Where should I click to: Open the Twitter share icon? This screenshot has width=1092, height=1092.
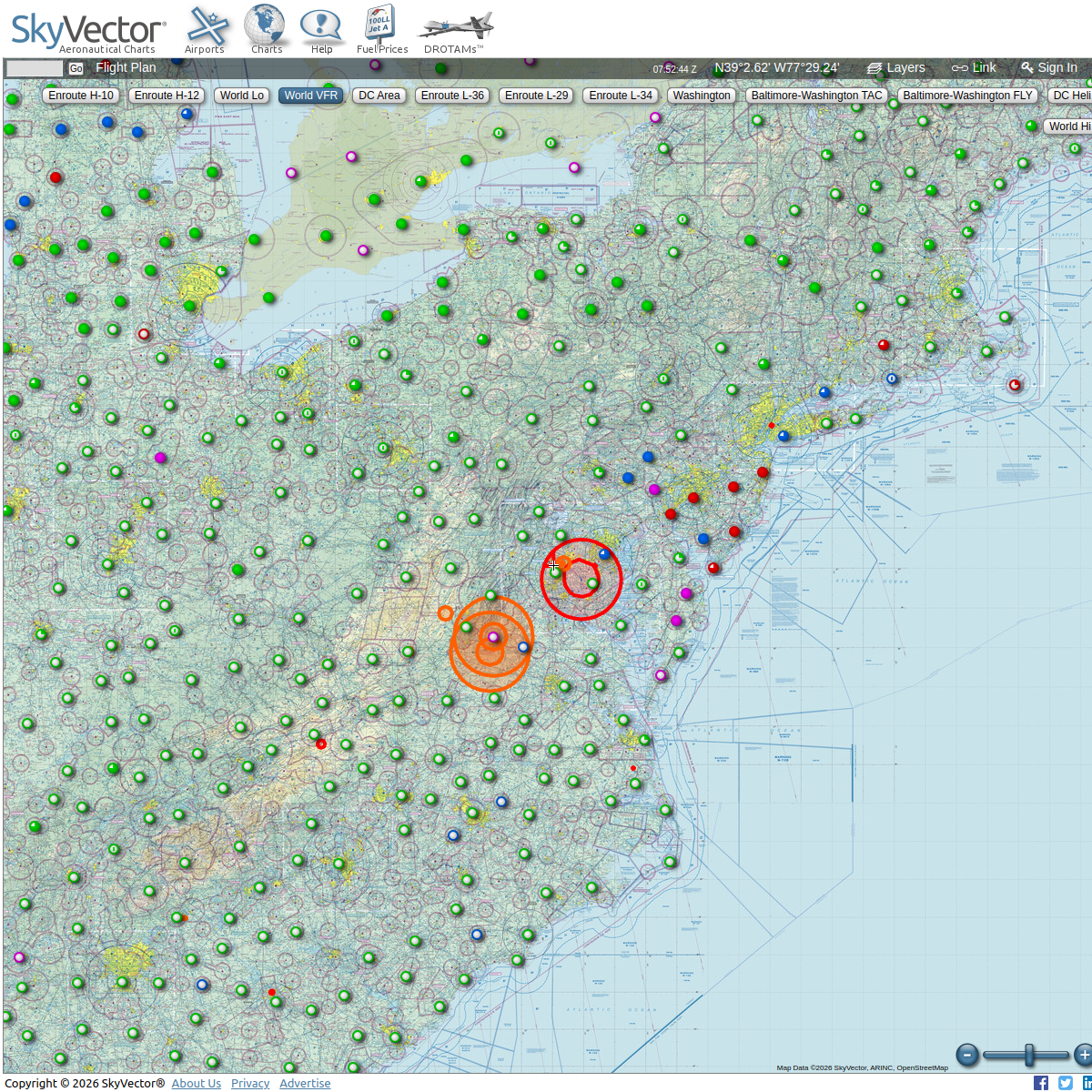[1066, 1083]
